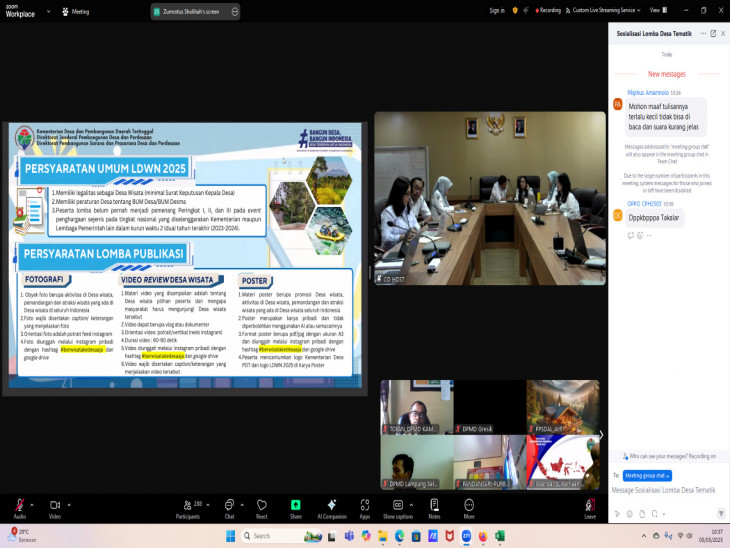The width and height of the screenshot is (730, 548).
Task: Toggle camera with the Video button
Action: point(55,508)
